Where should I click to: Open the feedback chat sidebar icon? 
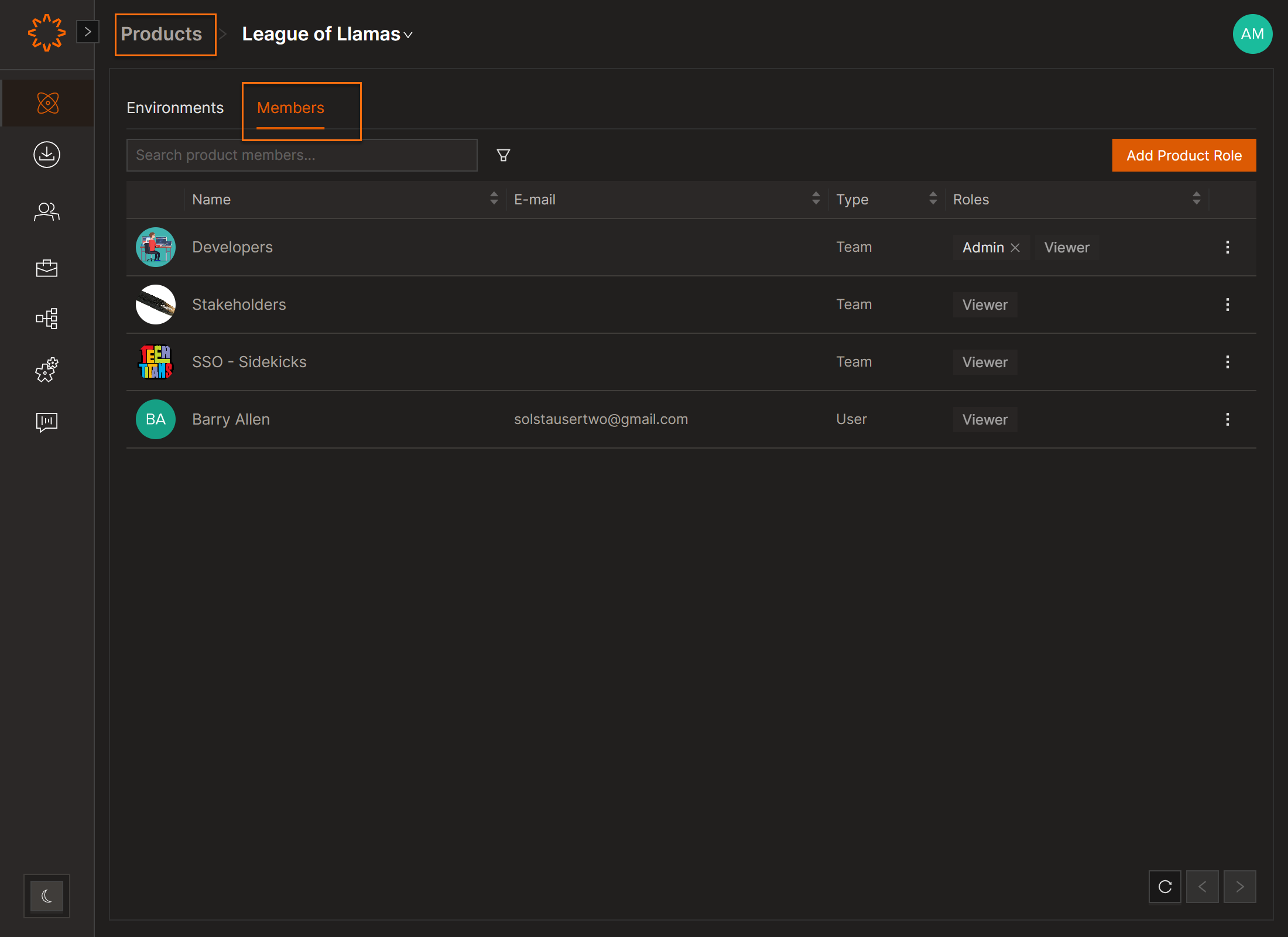click(x=47, y=422)
